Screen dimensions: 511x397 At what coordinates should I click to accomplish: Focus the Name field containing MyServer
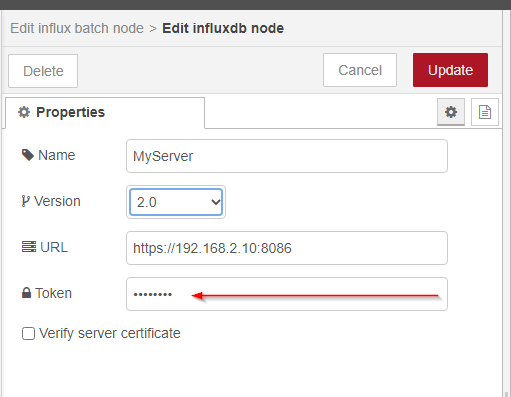(287, 156)
